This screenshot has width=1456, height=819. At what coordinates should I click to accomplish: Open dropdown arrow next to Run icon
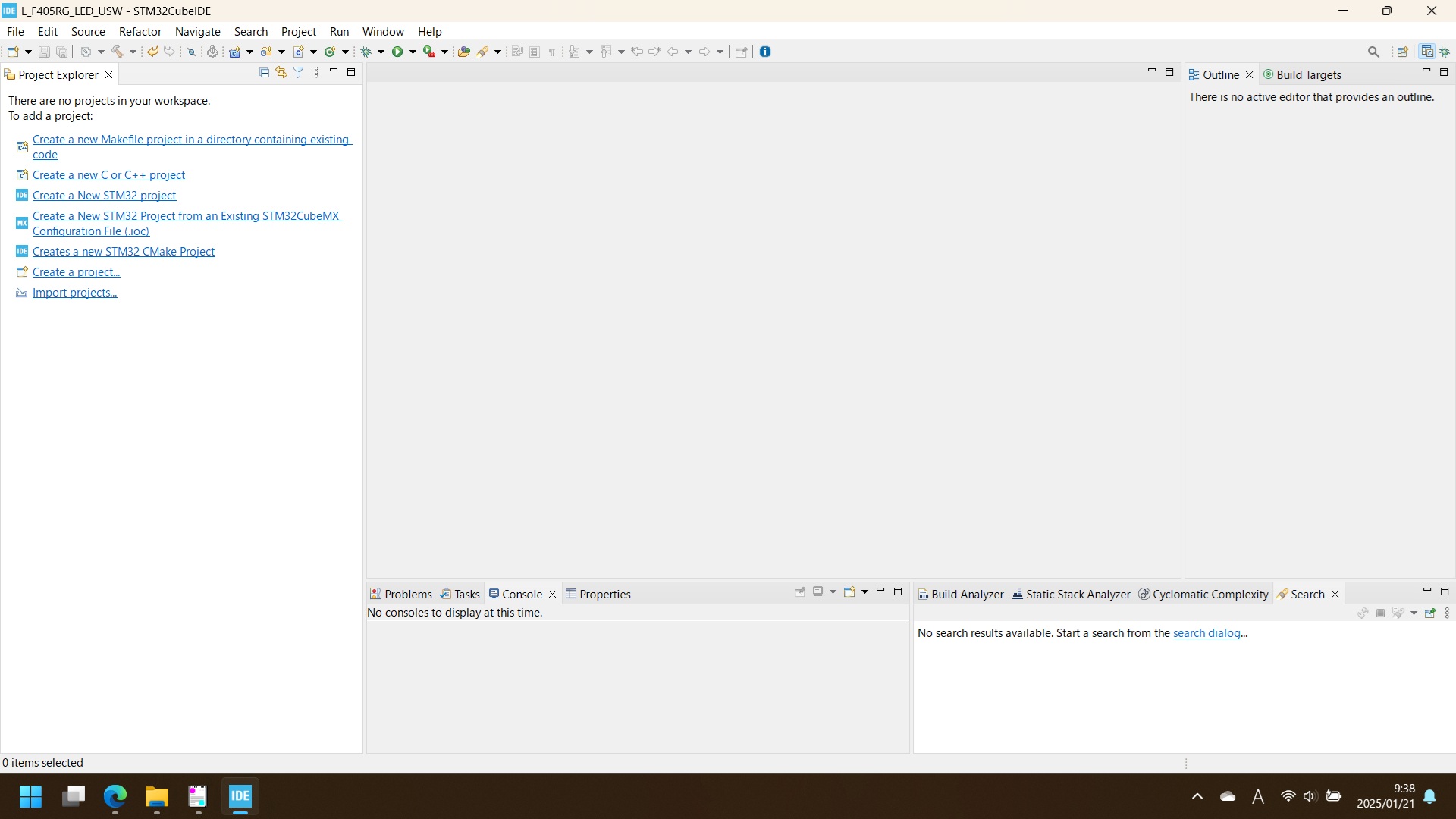click(413, 52)
